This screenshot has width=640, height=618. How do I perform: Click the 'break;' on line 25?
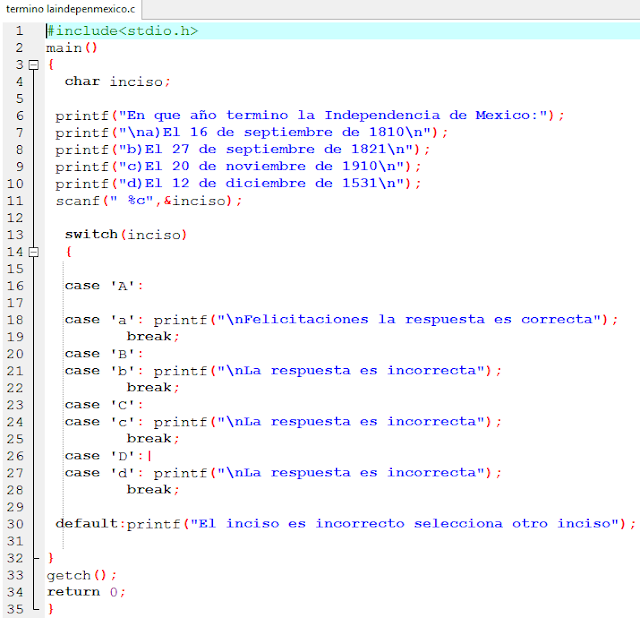[153, 439]
